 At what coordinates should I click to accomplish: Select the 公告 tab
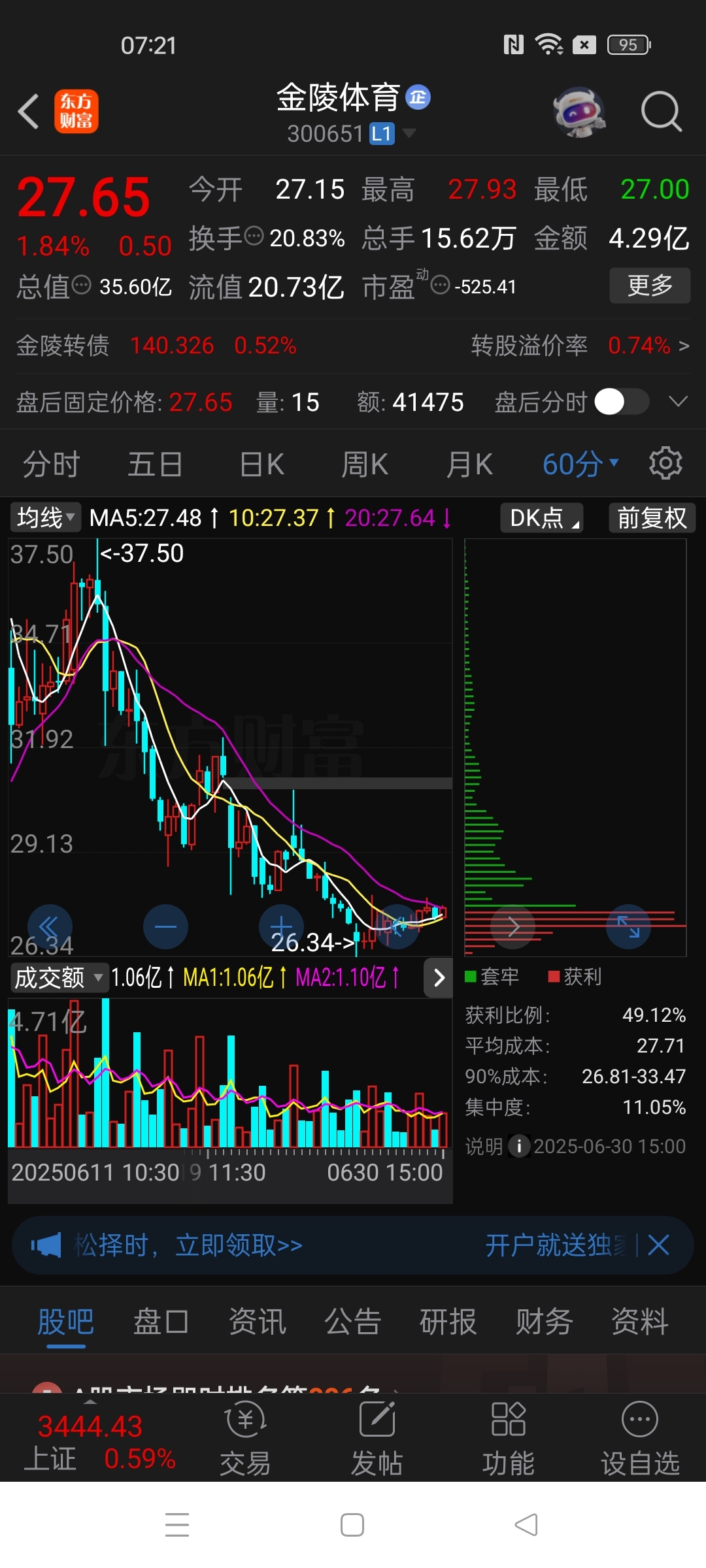click(353, 1322)
